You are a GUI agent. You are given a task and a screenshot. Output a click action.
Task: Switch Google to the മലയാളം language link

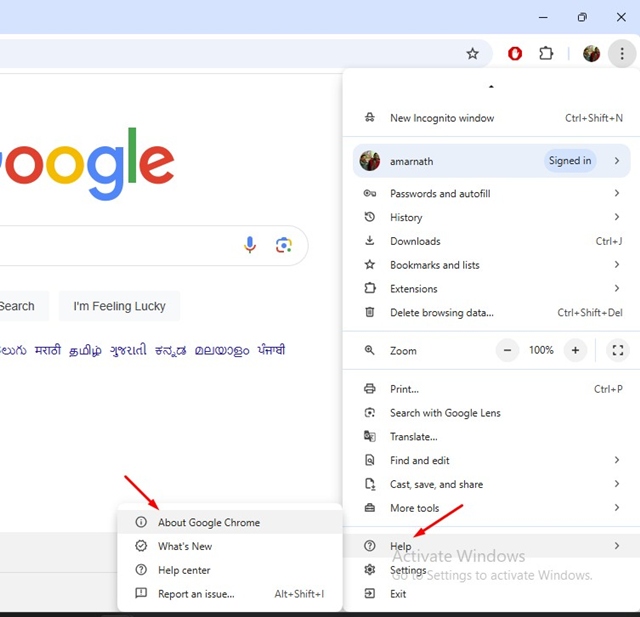pyautogui.click(x=222, y=350)
